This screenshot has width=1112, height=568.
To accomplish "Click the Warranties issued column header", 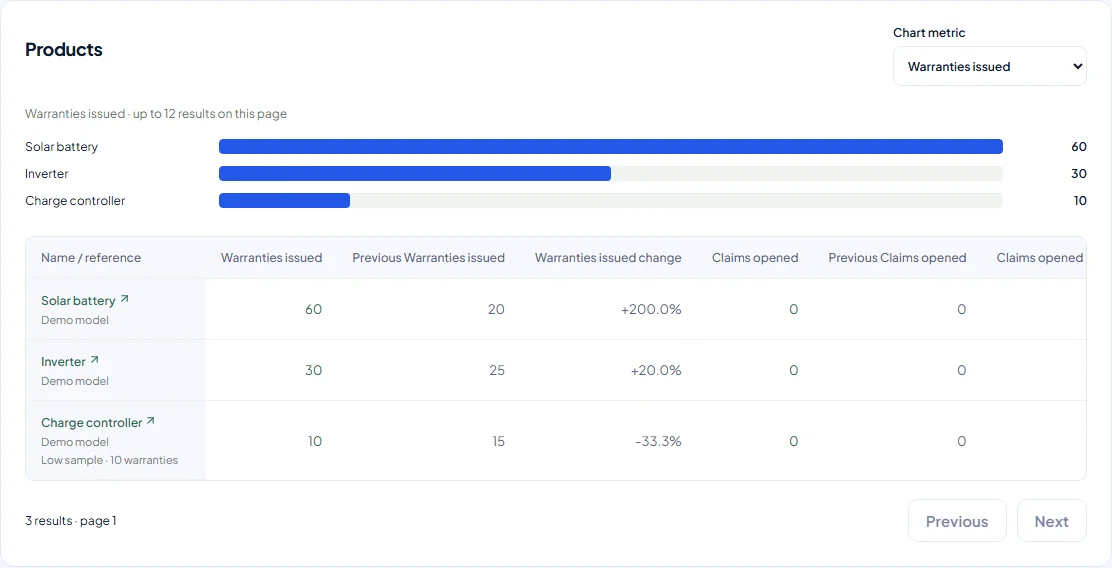I will (x=272, y=257).
